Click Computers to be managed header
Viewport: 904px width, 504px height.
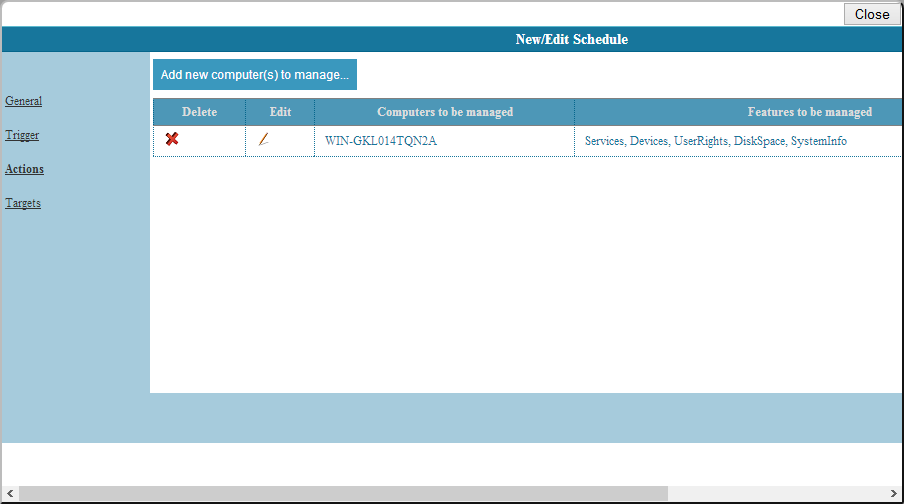pos(445,112)
